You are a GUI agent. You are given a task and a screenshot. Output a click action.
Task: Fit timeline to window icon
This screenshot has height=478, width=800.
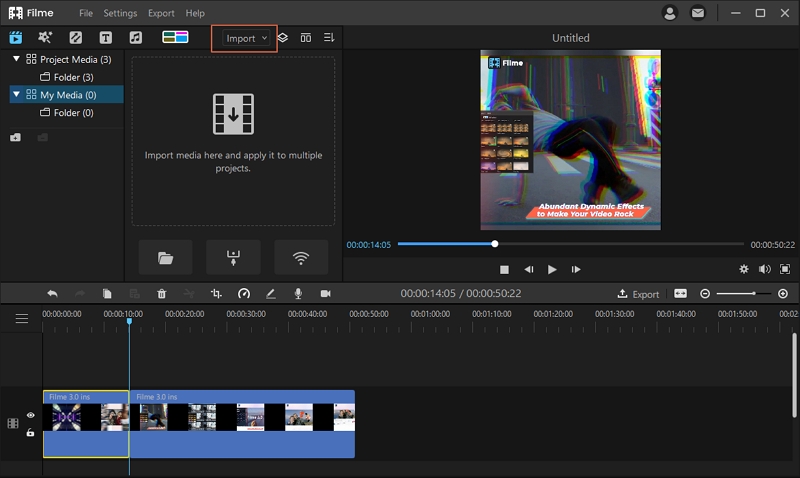pyautogui.click(x=681, y=293)
